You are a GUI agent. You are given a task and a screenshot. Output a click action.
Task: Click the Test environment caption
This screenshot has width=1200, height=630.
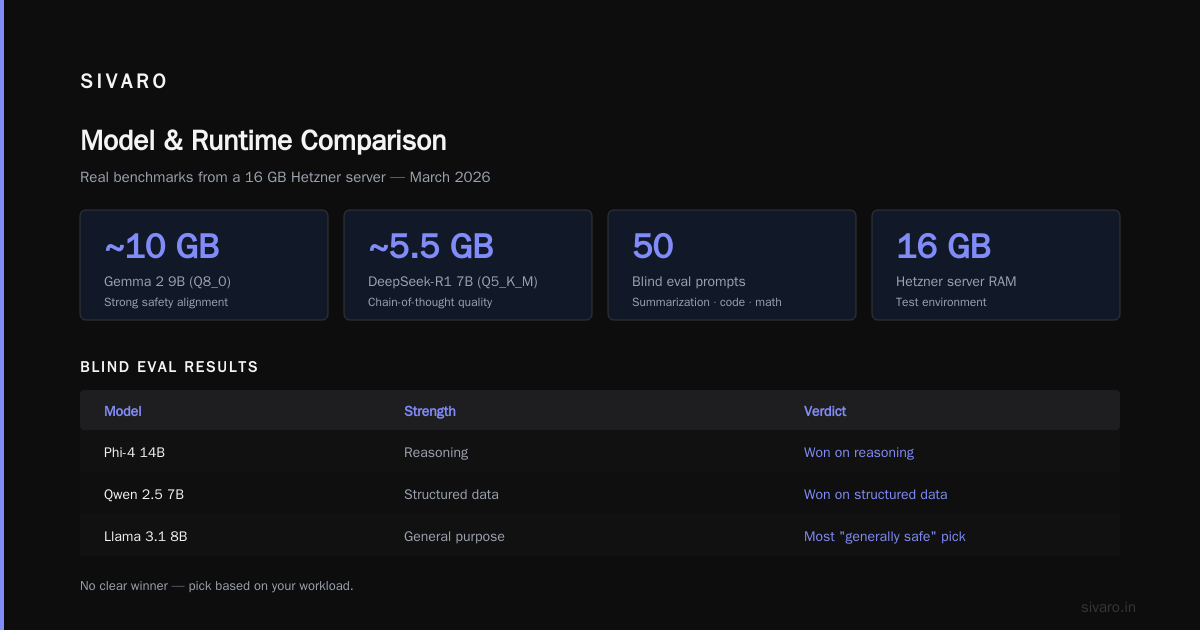pos(941,302)
